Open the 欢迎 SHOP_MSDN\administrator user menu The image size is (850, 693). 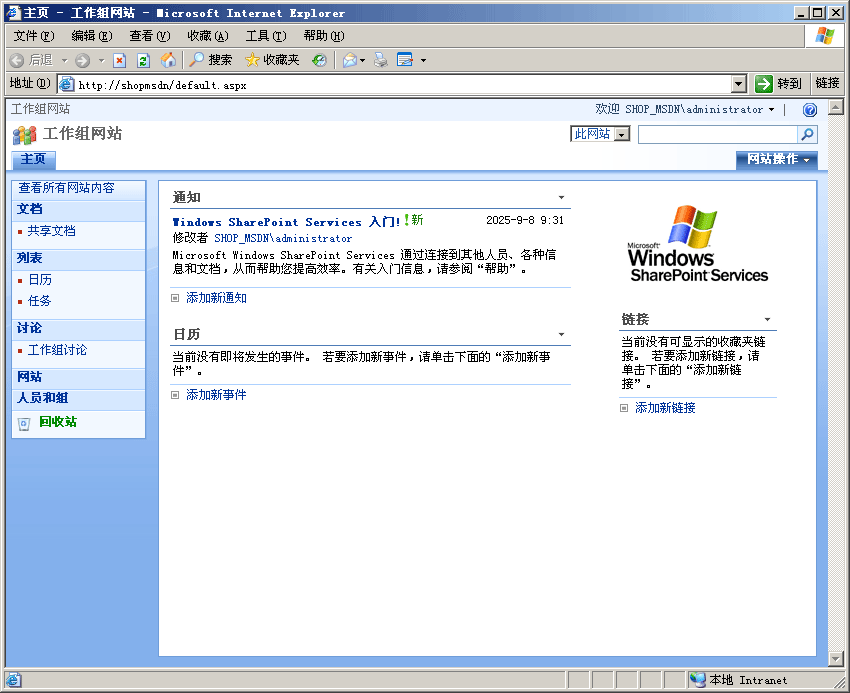[x=685, y=110]
